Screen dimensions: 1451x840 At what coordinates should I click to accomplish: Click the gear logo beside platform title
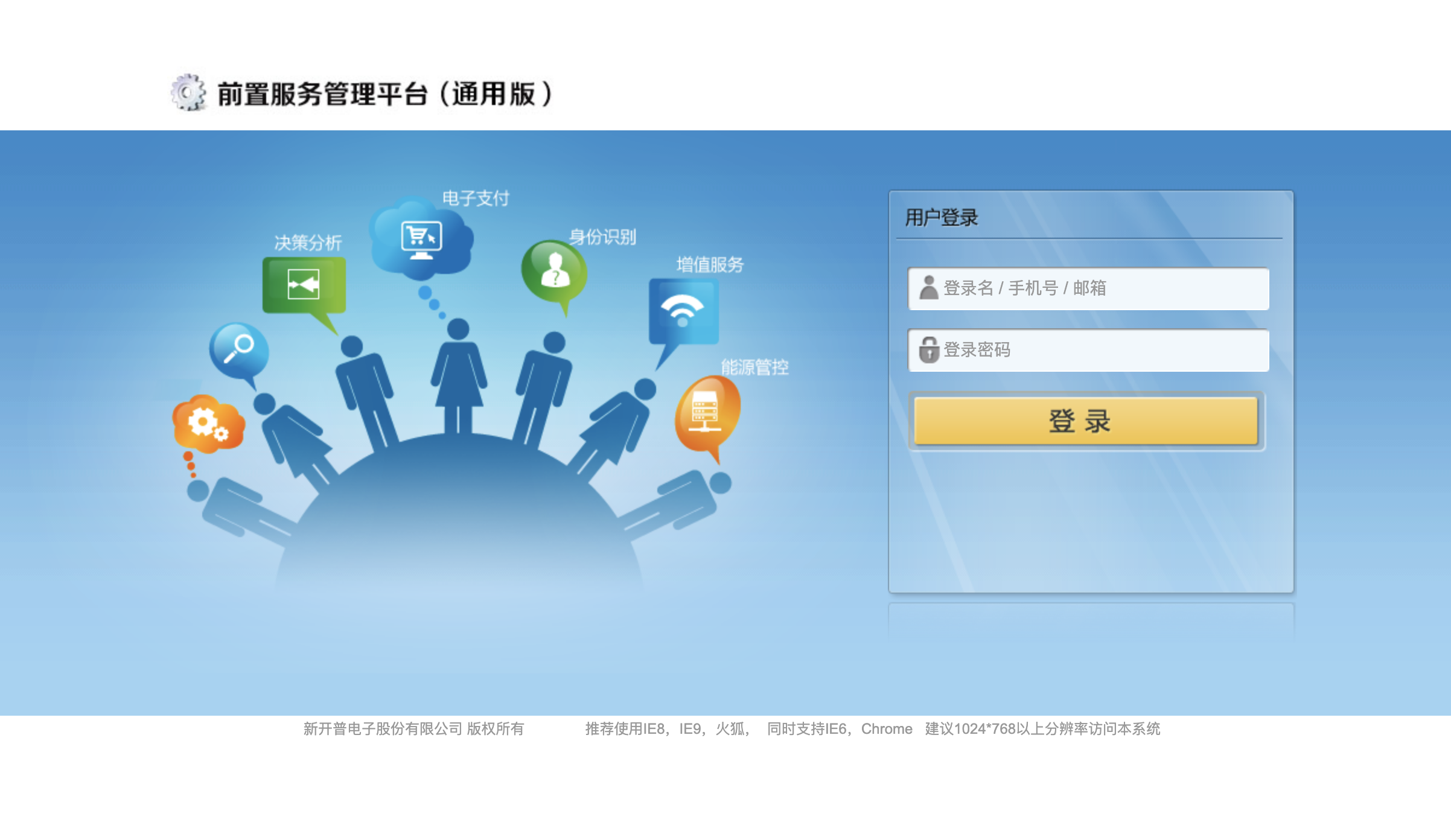[188, 93]
